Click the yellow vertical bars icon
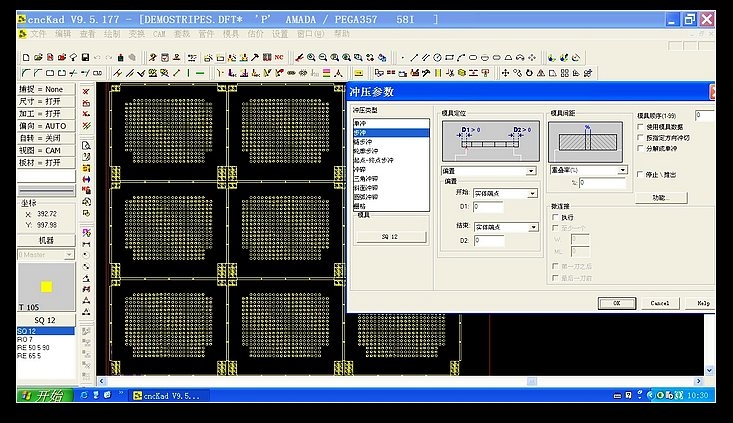Screen dimensions: 733x423 [438, 73]
